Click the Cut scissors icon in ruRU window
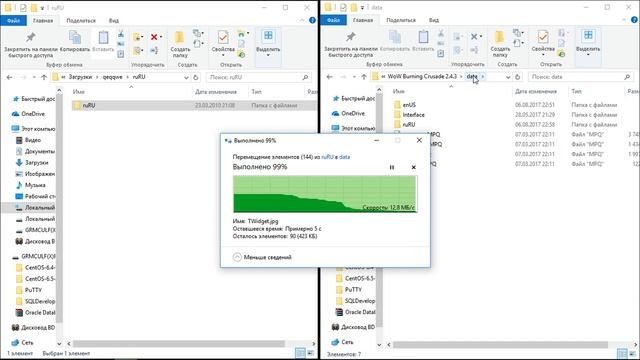Screen dimensions: 640x360 pyautogui.click(x=121, y=34)
